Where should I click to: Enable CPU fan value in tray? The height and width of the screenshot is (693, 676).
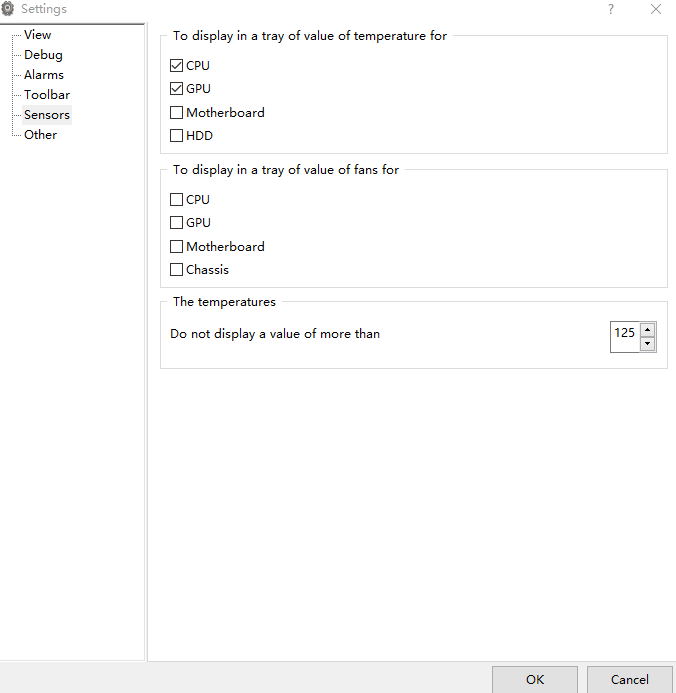click(x=176, y=199)
